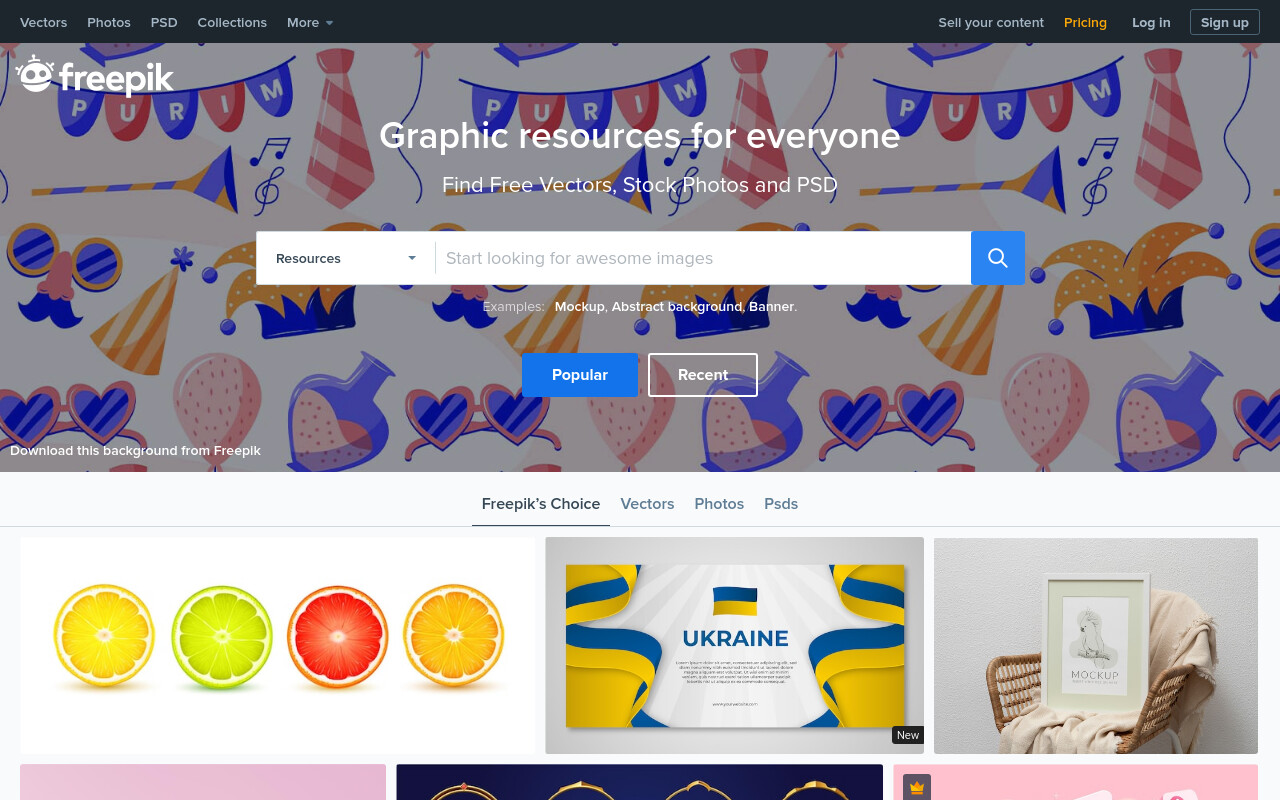Click the caret arrow next to More
The height and width of the screenshot is (800, 1280).
coord(329,23)
